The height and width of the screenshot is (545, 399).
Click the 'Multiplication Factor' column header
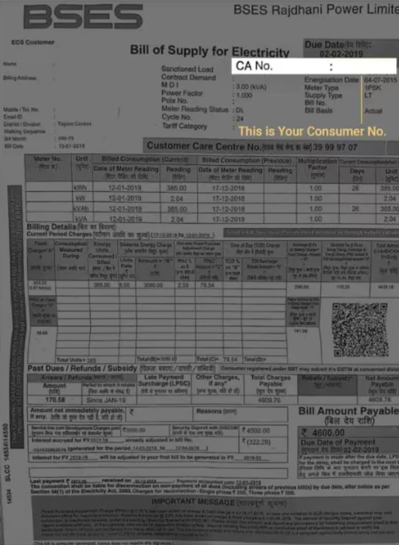317,167
